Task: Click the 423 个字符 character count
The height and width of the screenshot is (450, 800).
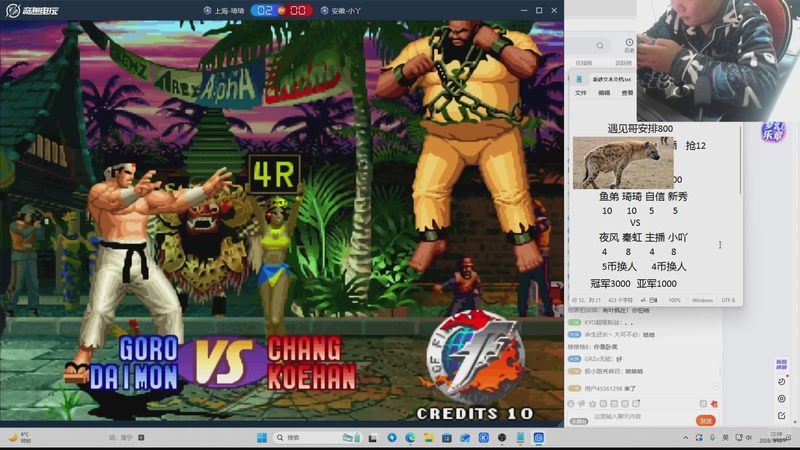Action: tap(620, 301)
